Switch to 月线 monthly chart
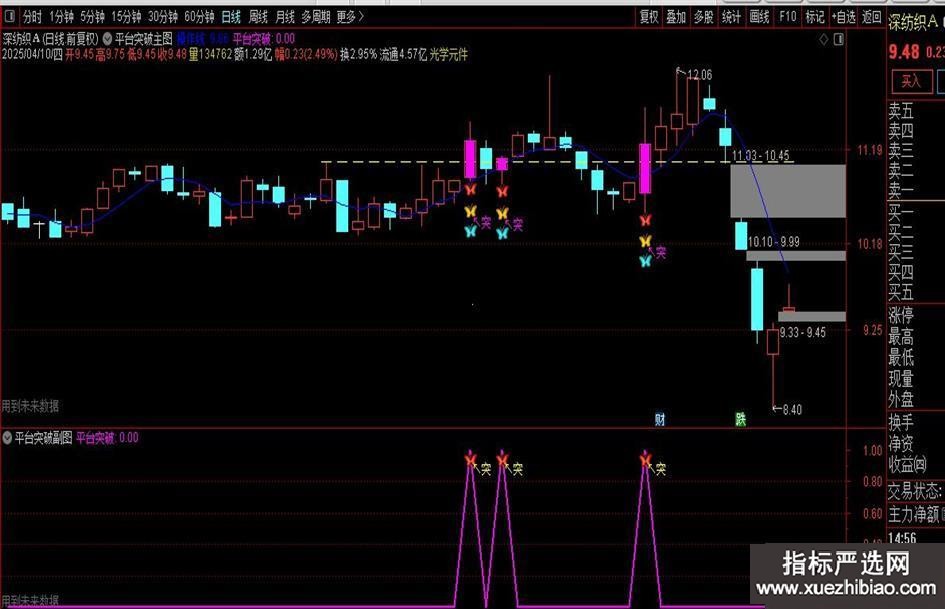This screenshot has height=609, width=945. tap(284, 17)
